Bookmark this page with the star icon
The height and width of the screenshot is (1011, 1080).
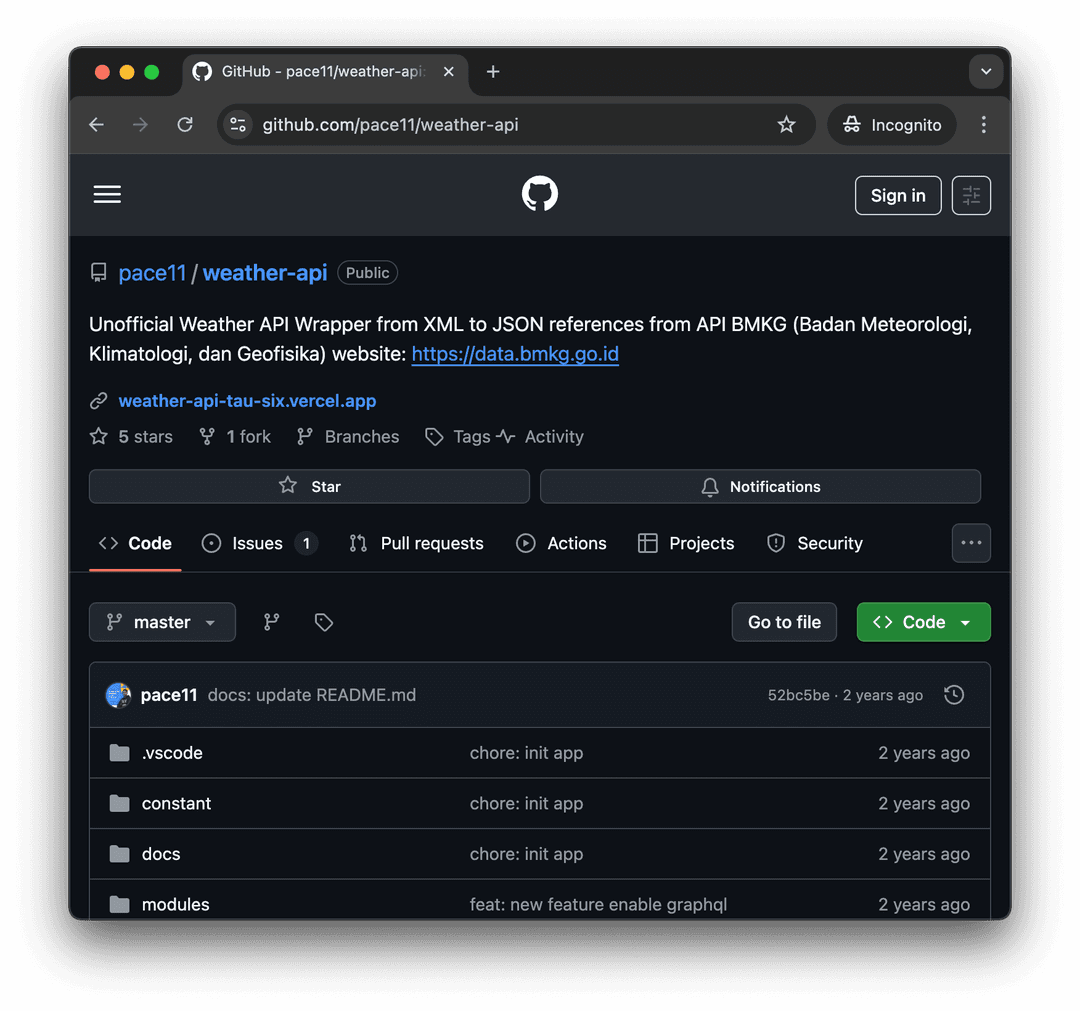[786, 125]
